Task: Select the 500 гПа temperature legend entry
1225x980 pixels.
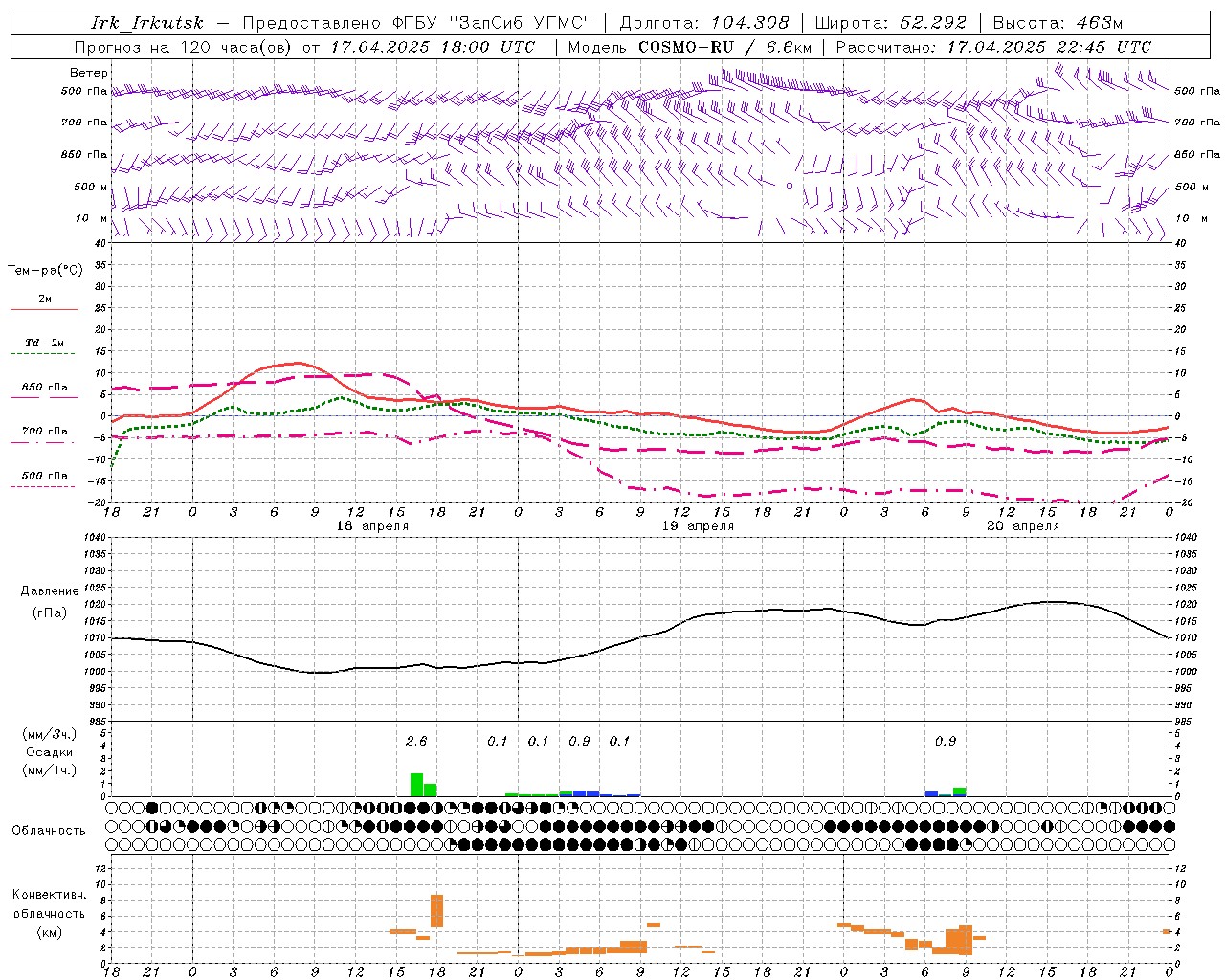Action: pyautogui.click(x=44, y=476)
